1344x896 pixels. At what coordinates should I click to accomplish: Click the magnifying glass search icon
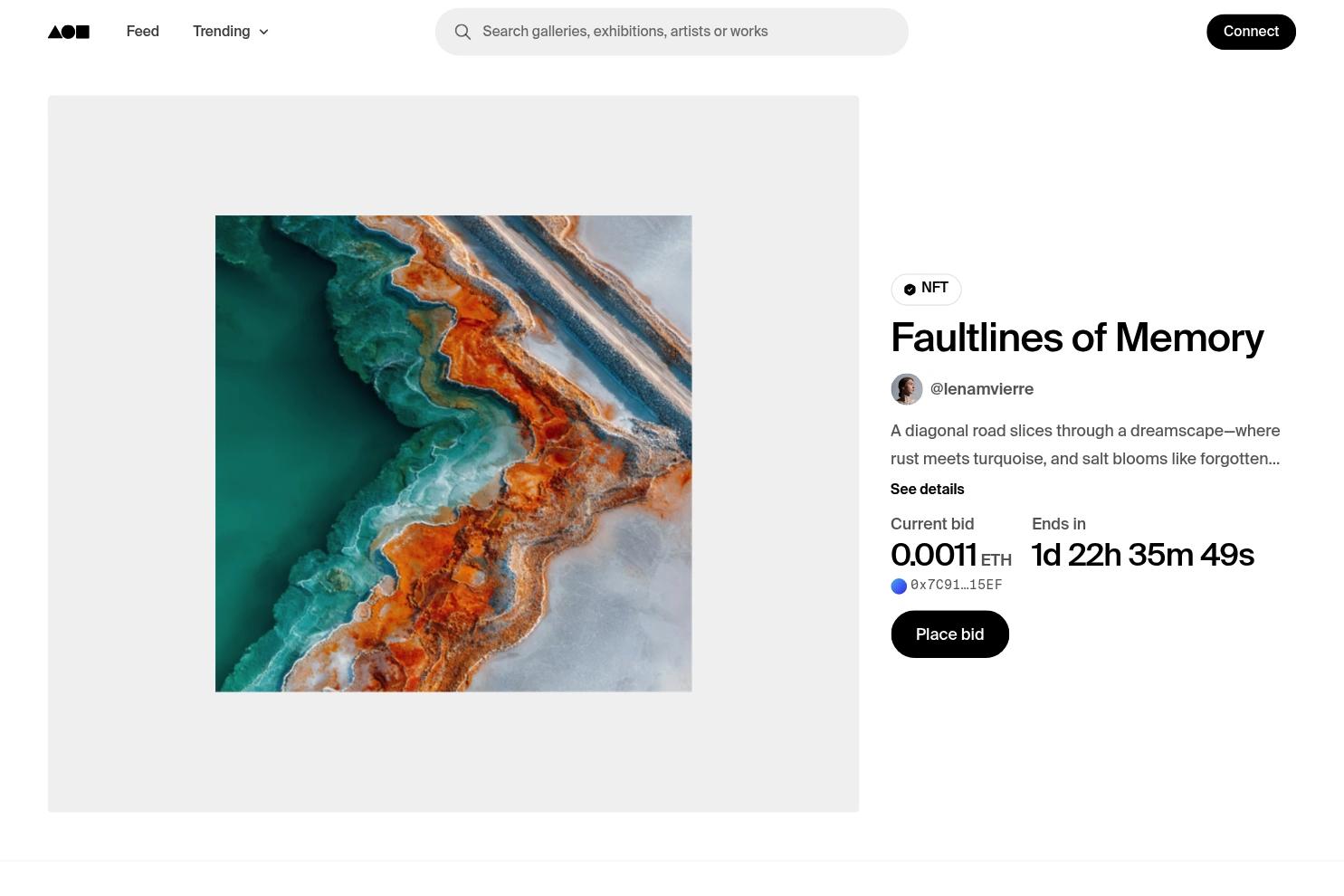pos(462,32)
